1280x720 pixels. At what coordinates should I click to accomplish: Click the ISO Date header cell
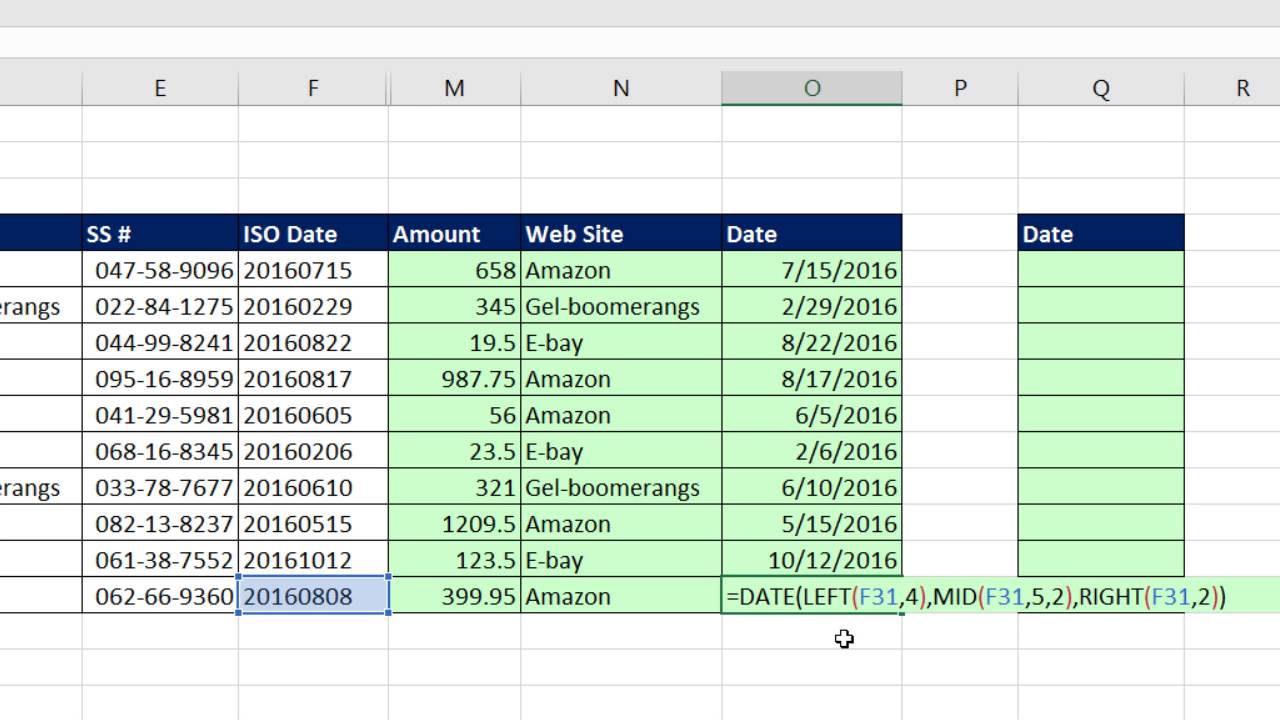point(313,233)
